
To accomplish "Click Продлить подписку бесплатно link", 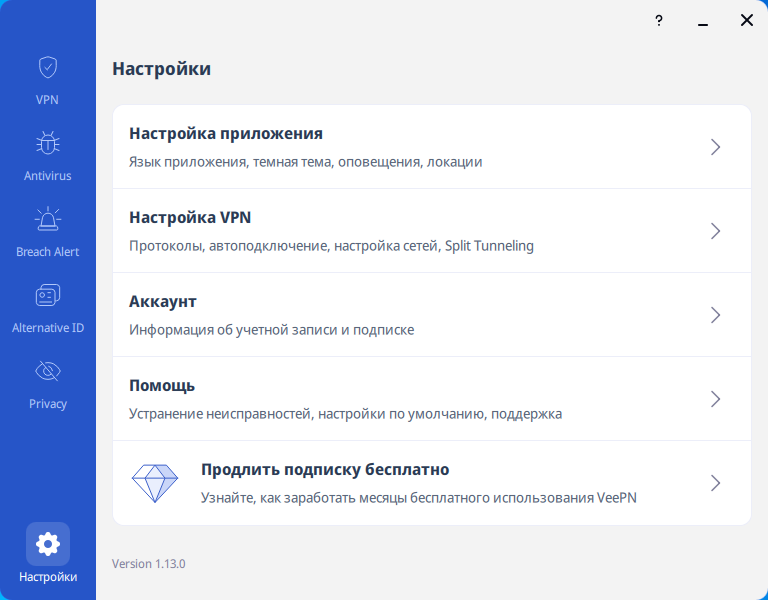I will (x=325, y=470).
